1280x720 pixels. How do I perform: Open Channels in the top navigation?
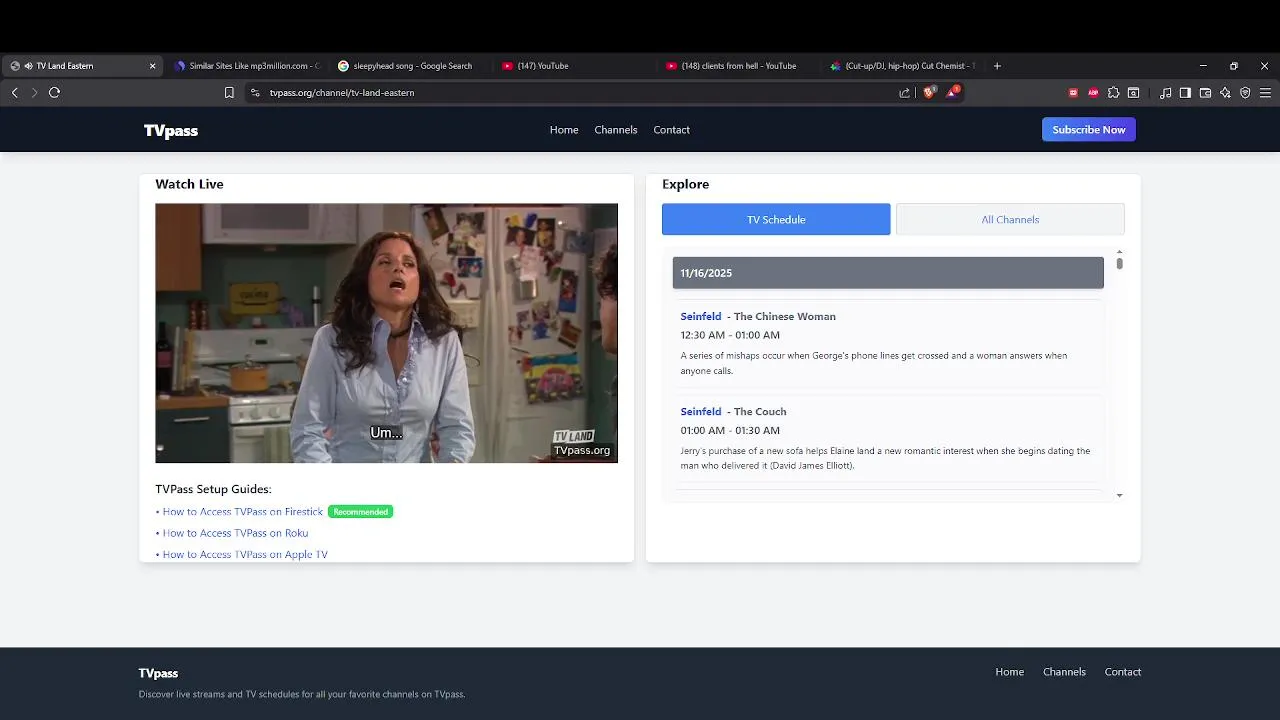coord(616,130)
